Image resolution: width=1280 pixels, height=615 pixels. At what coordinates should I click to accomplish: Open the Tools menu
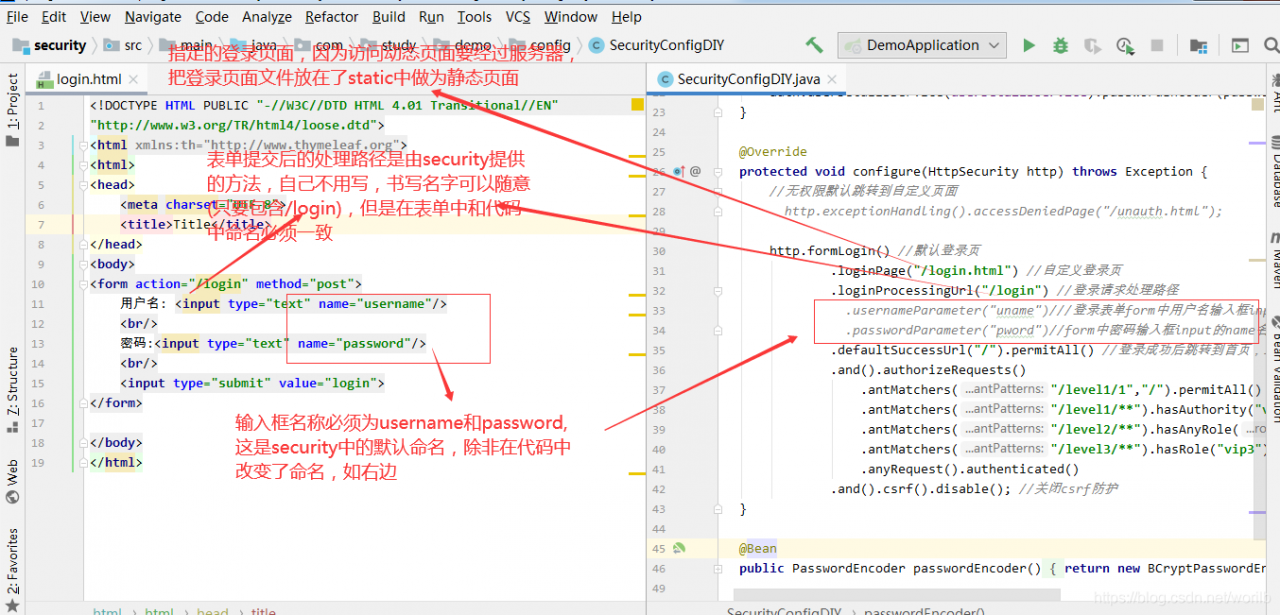click(475, 16)
